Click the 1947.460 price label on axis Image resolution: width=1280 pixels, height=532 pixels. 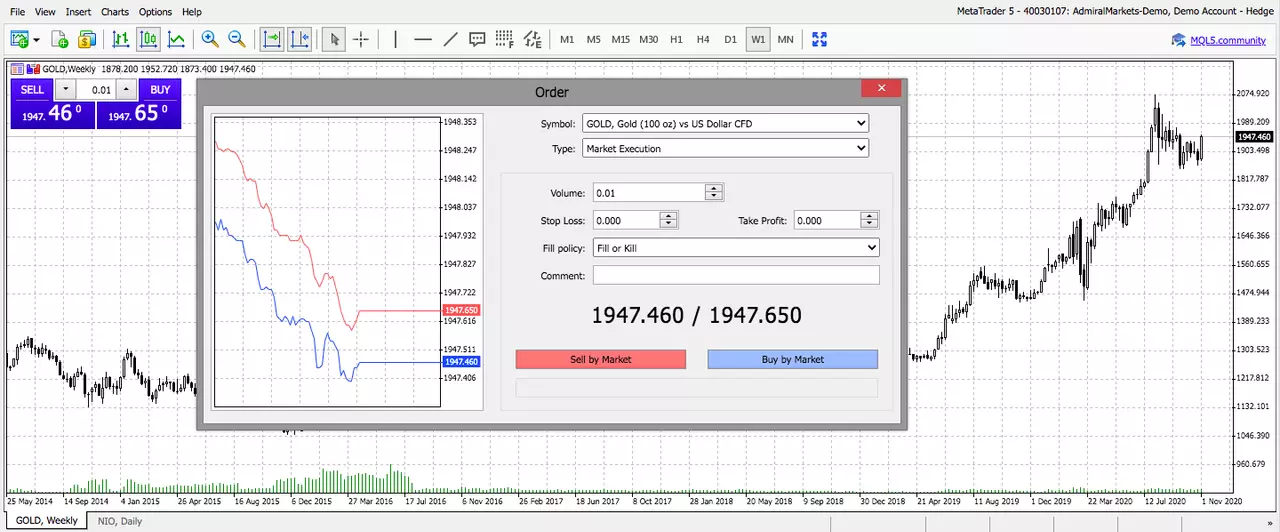[1253, 136]
